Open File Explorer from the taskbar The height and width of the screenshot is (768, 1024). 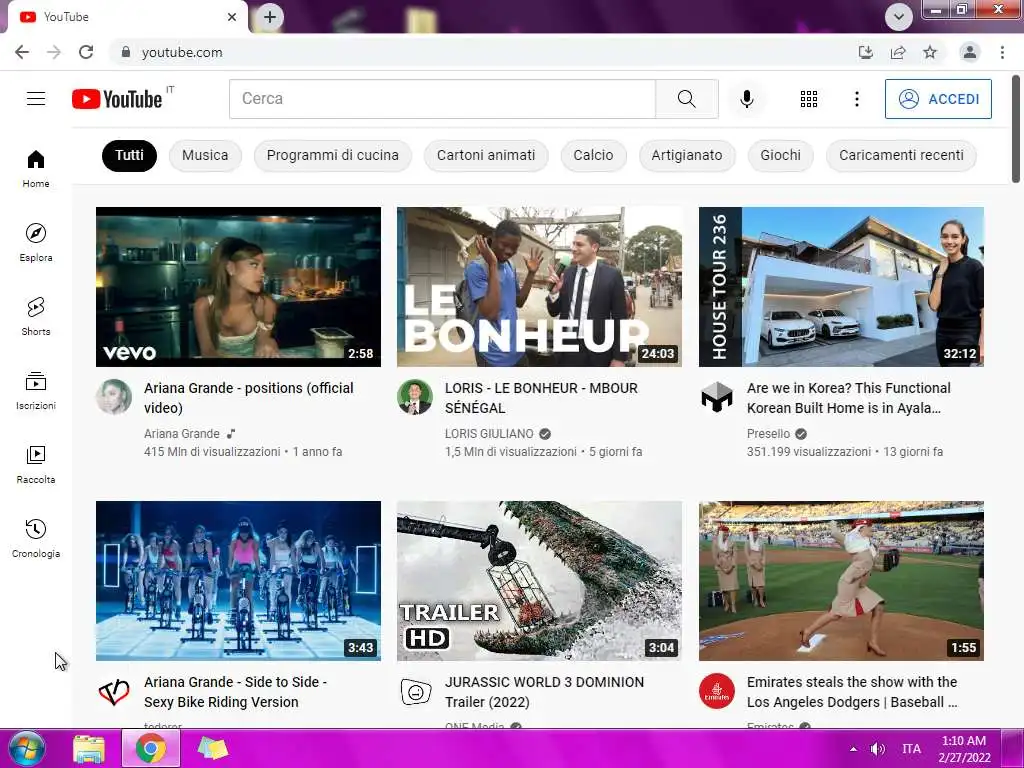coord(89,748)
